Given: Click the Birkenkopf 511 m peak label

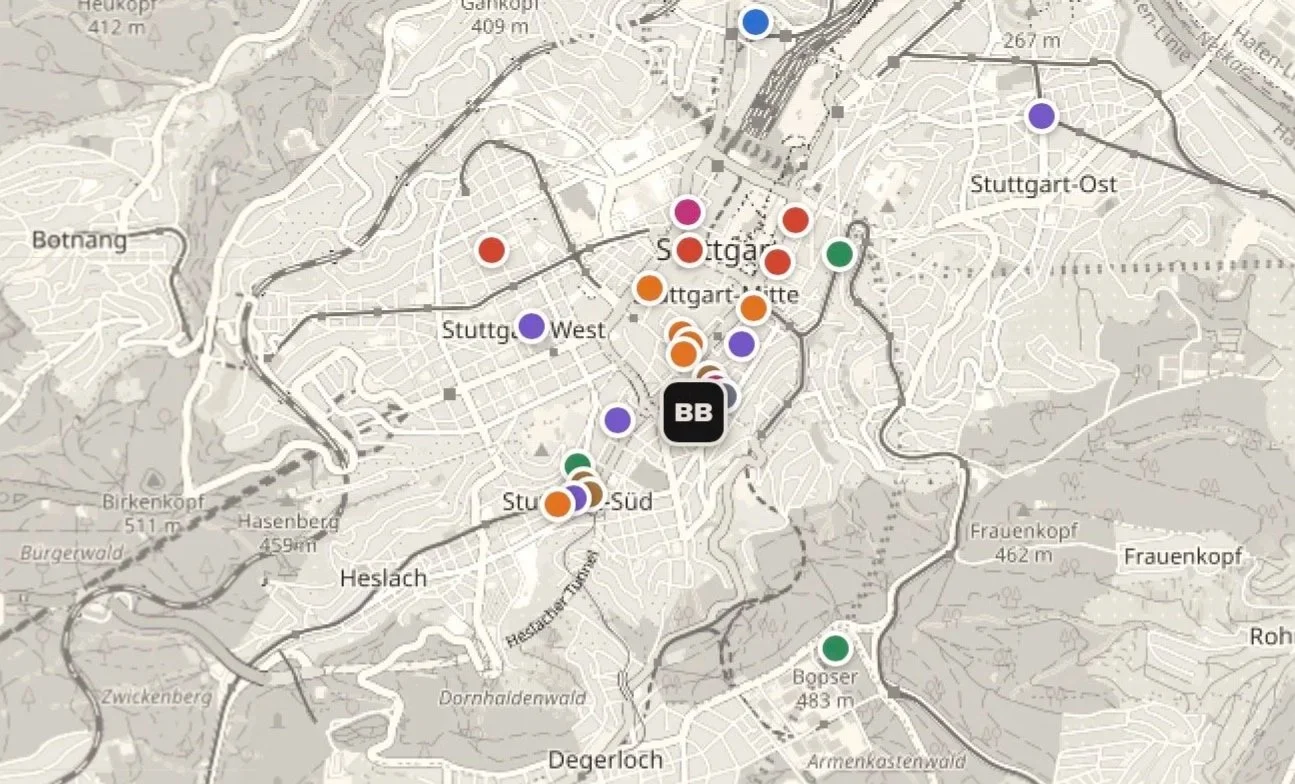Looking at the screenshot, I should tap(153, 514).
